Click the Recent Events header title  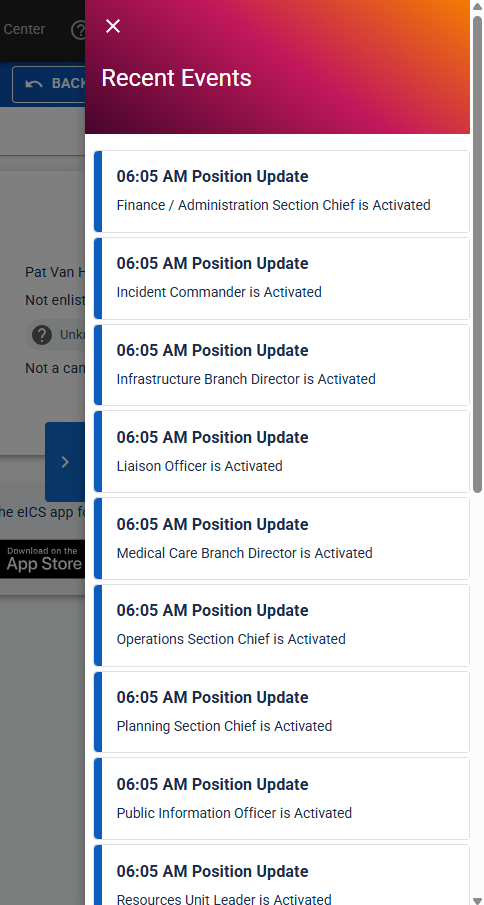[x=177, y=78]
